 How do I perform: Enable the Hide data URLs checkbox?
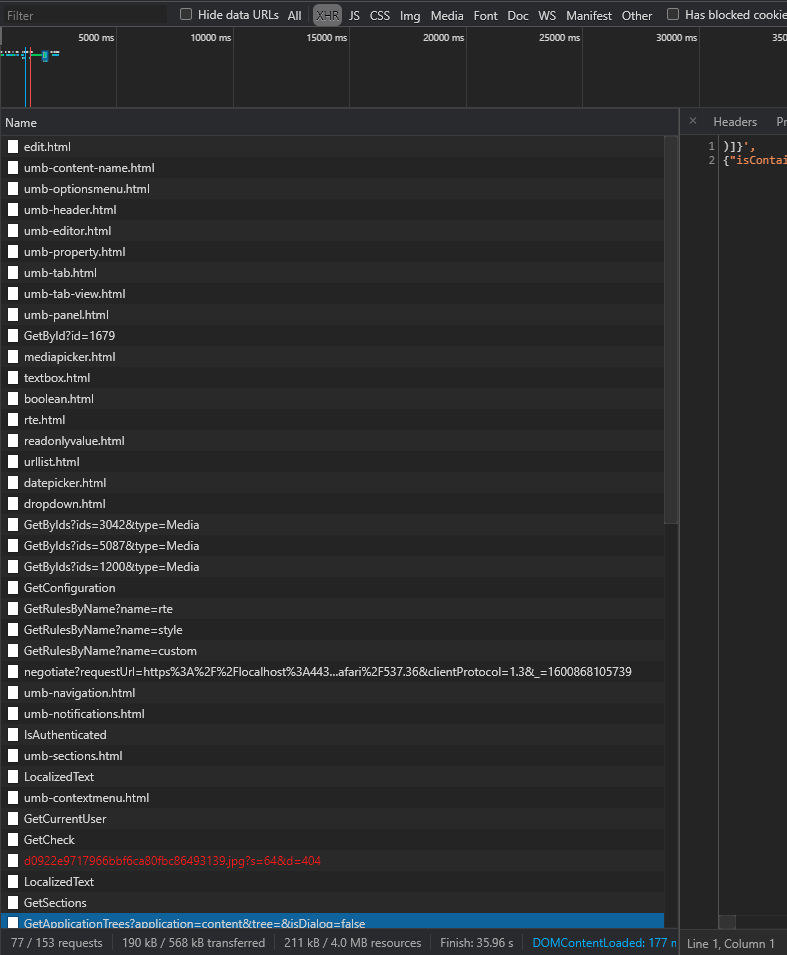click(185, 14)
